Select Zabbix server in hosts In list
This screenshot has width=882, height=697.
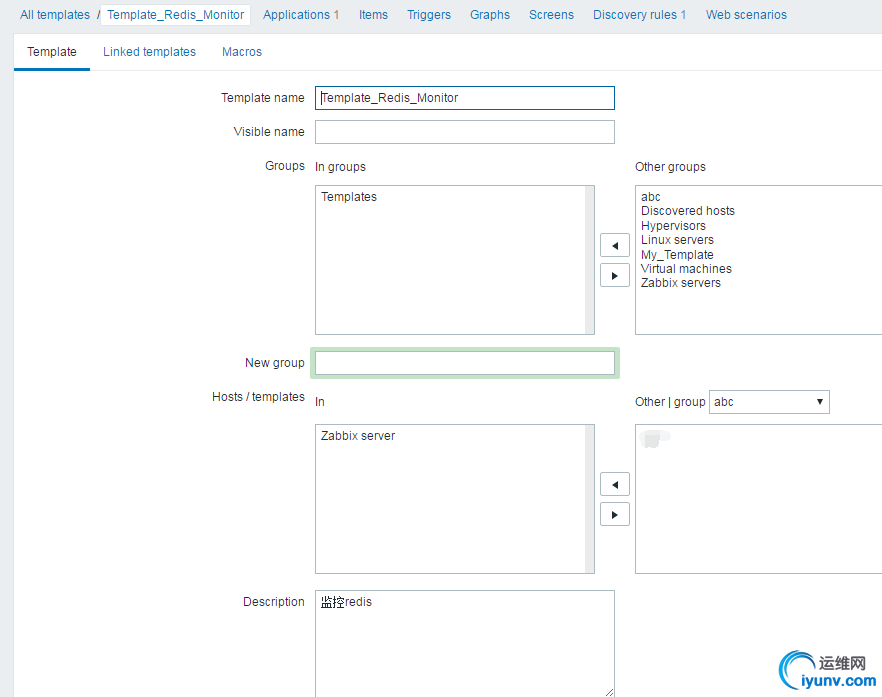(x=358, y=436)
